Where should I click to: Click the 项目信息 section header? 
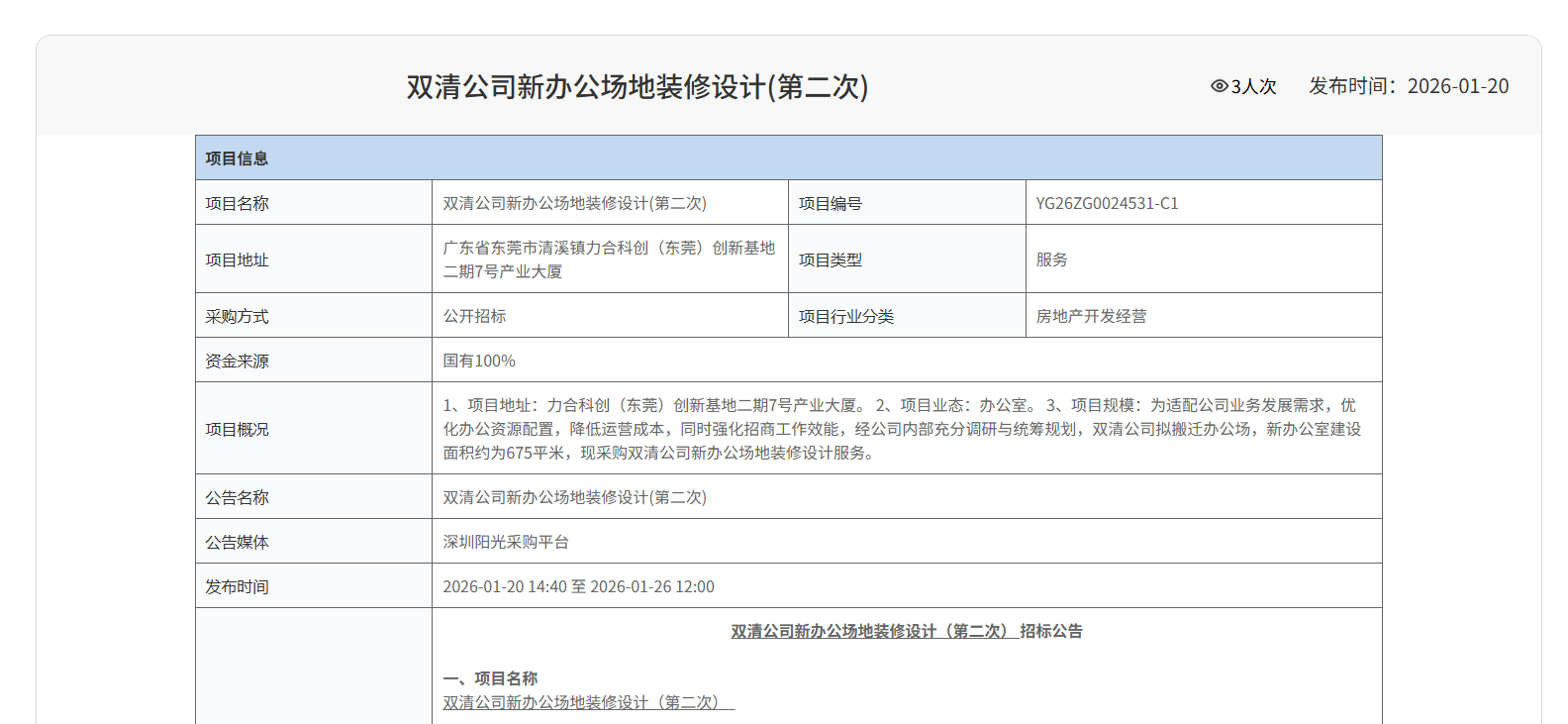pyautogui.click(x=237, y=158)
